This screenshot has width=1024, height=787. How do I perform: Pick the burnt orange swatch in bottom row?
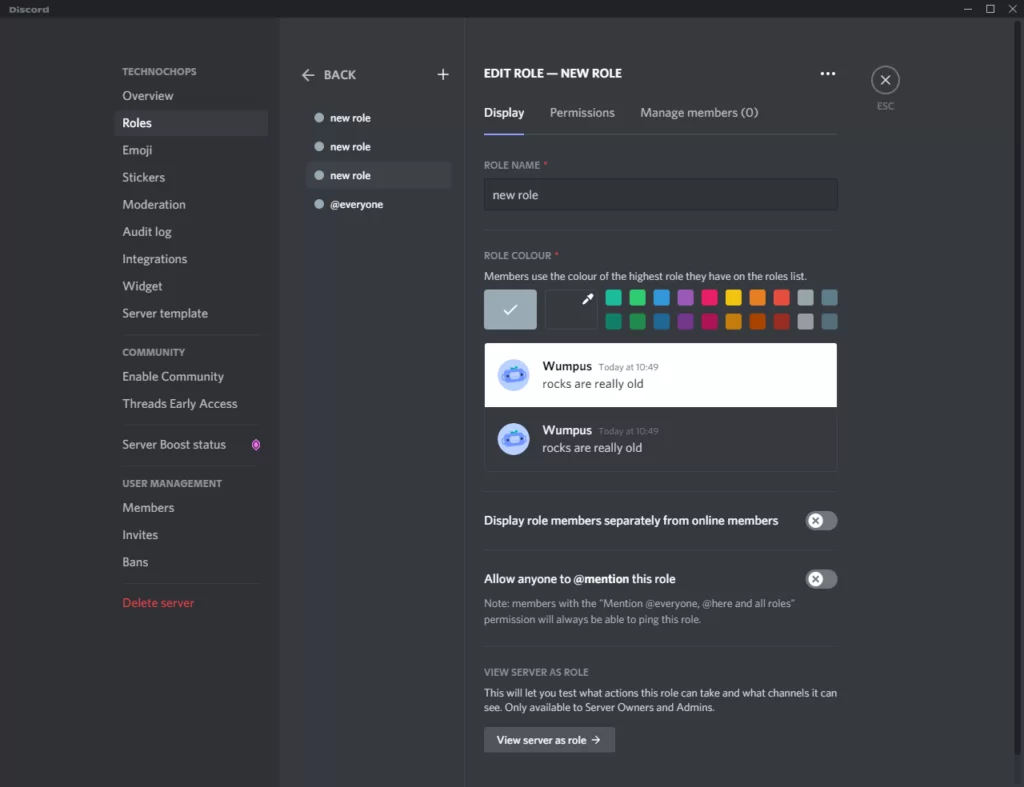pyautogui.click(x=758, y=321)
